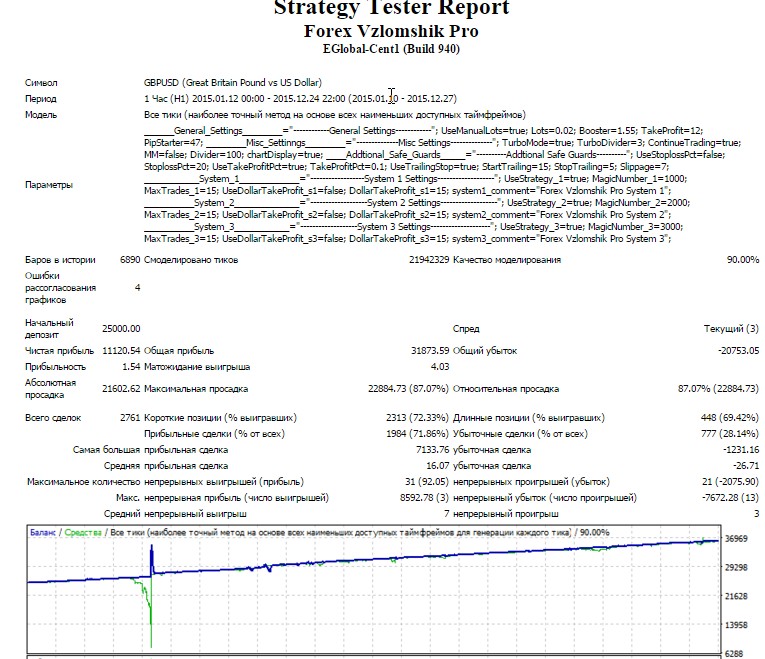Image resolution: width=765 pixels, height=659 pixels.
Task: Click 'Всего сделок' label
Action: (x=53, y=418)
